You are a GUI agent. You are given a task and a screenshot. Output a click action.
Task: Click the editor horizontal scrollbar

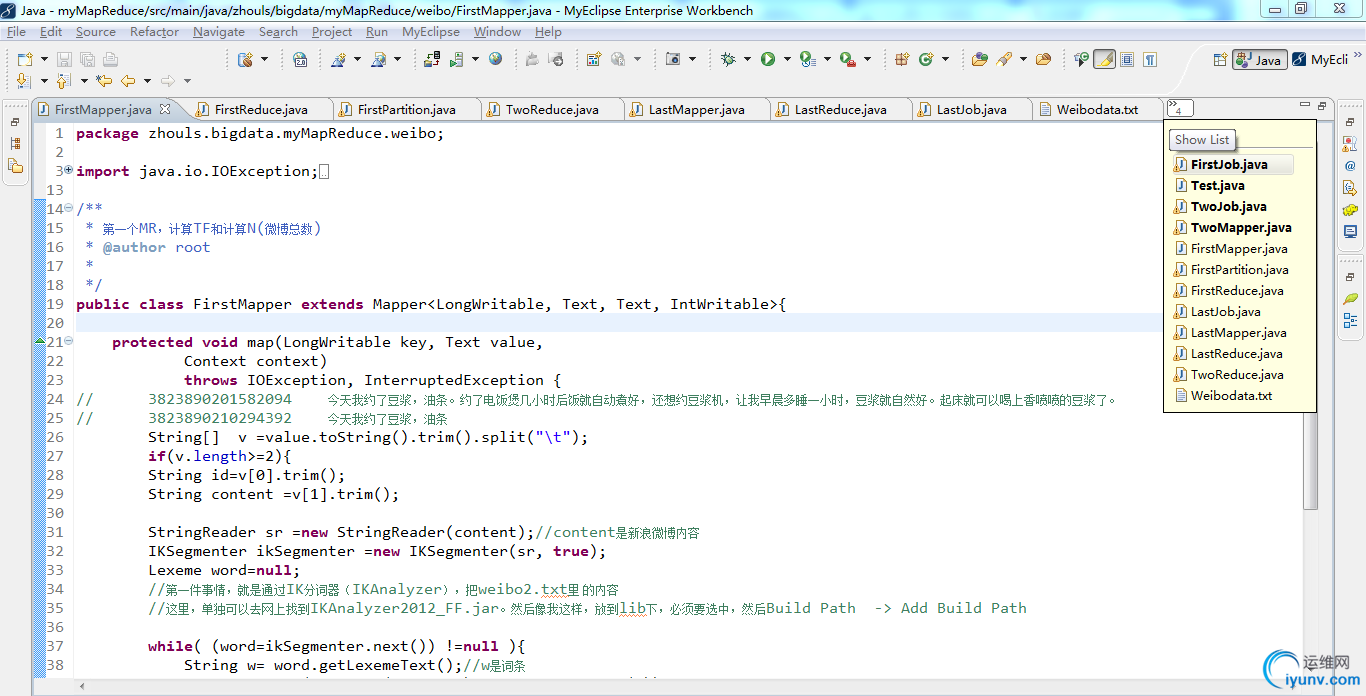pyautogui.click(x=668, y=686)
